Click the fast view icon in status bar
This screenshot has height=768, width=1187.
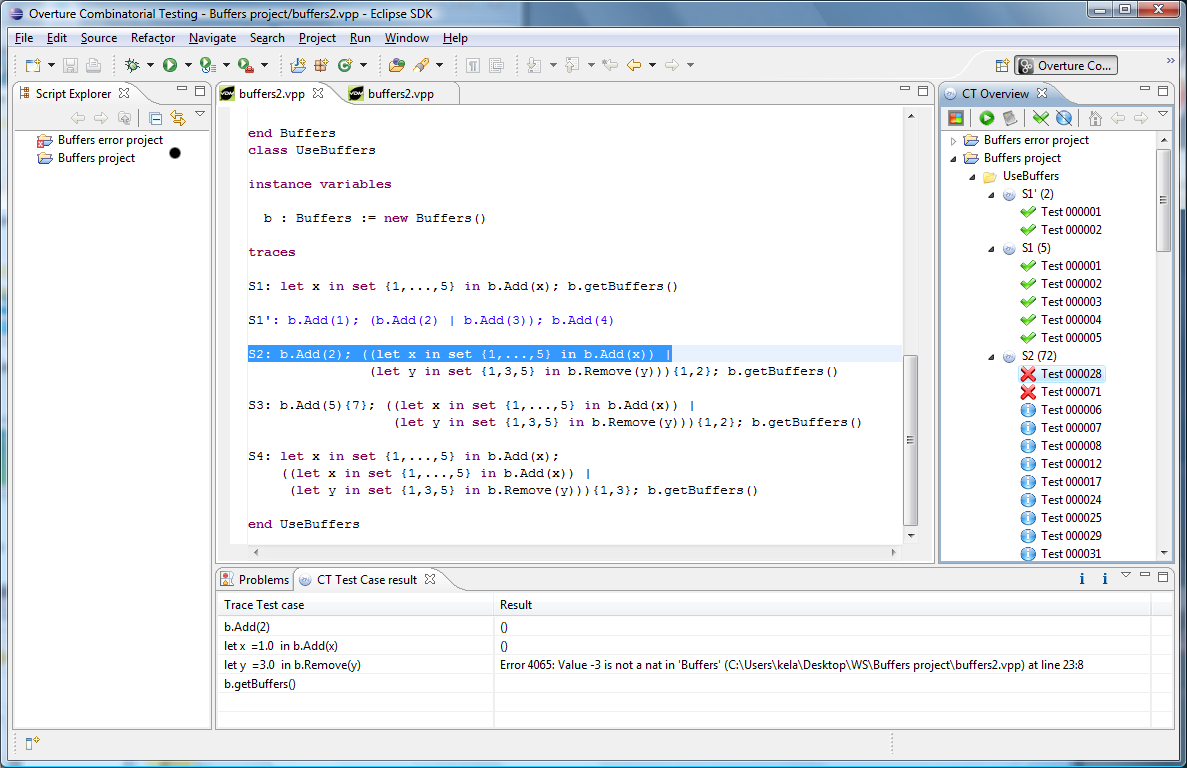tap(32, 743)
